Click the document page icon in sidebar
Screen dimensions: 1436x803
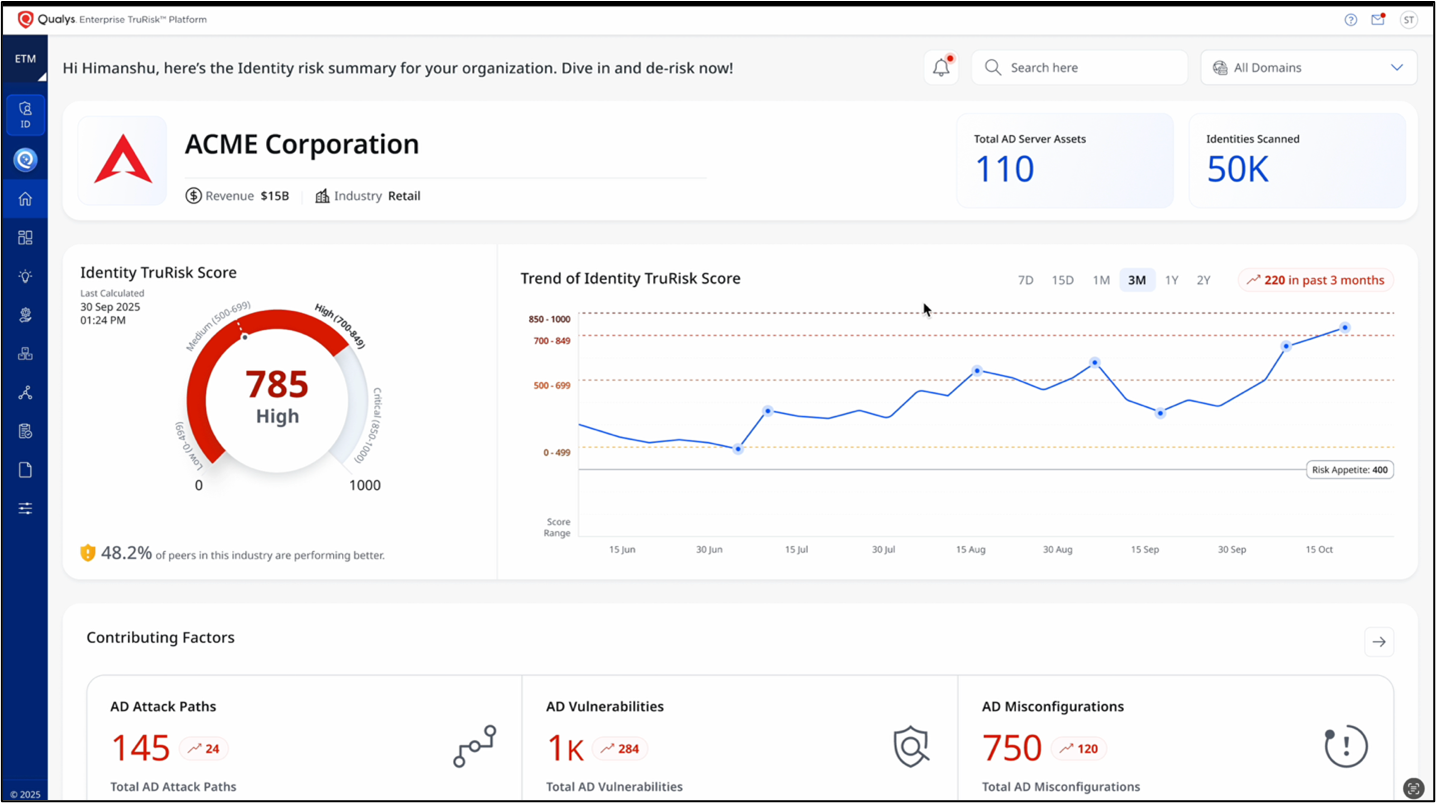click(25, 470)
